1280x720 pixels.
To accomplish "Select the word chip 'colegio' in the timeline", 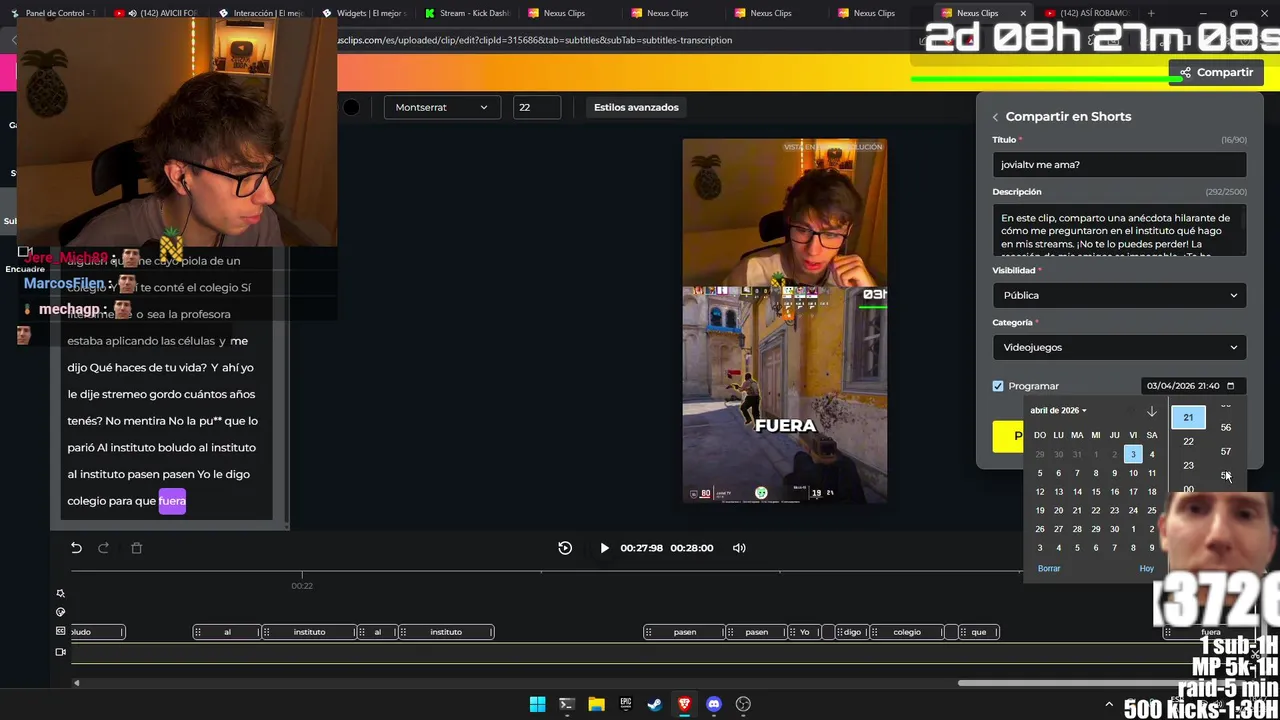I will (907, 632).
